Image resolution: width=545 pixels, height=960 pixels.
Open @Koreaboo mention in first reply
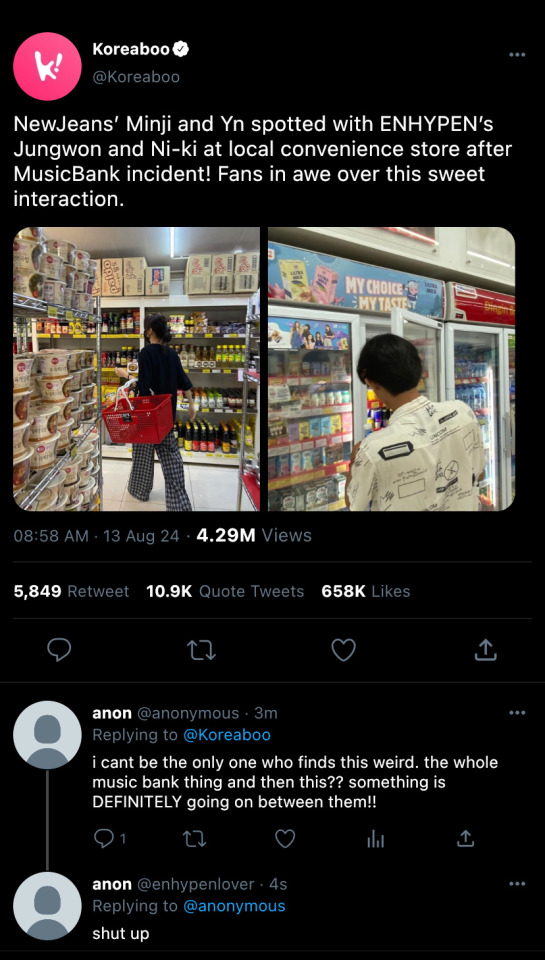(x=227, y=735)
